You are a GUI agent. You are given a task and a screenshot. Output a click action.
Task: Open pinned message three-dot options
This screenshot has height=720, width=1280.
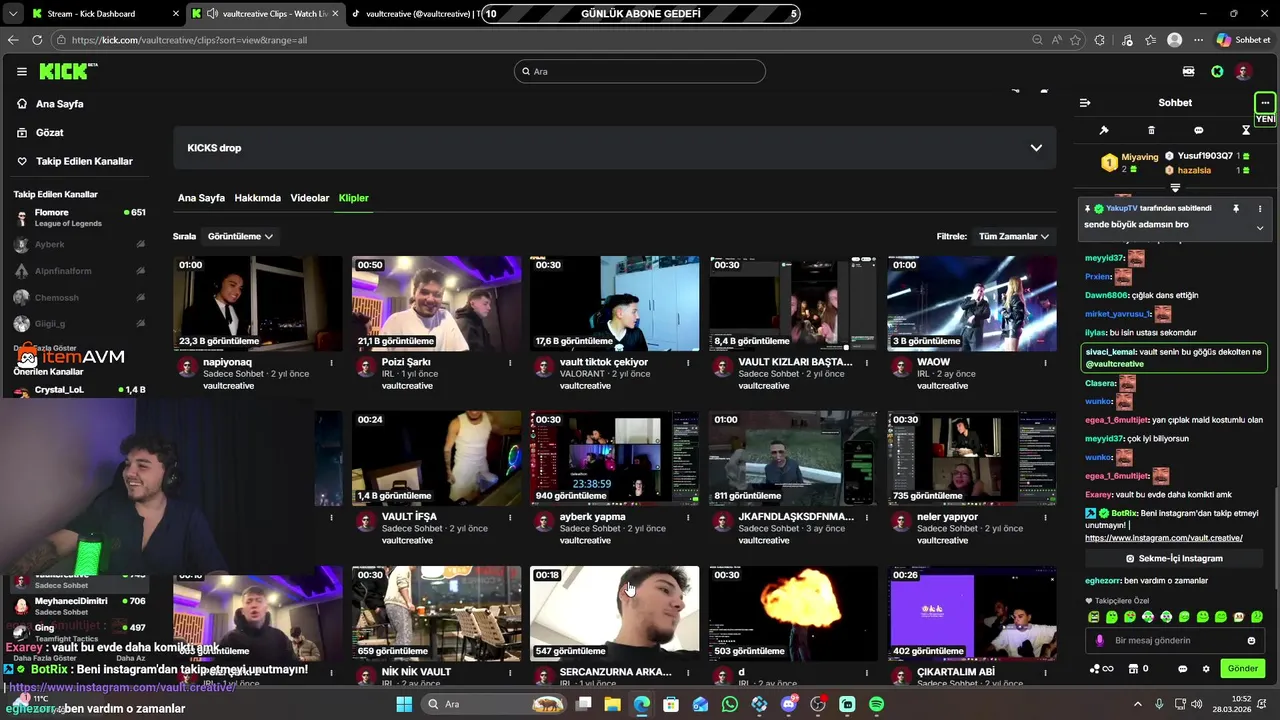(x=1260, y=208)
